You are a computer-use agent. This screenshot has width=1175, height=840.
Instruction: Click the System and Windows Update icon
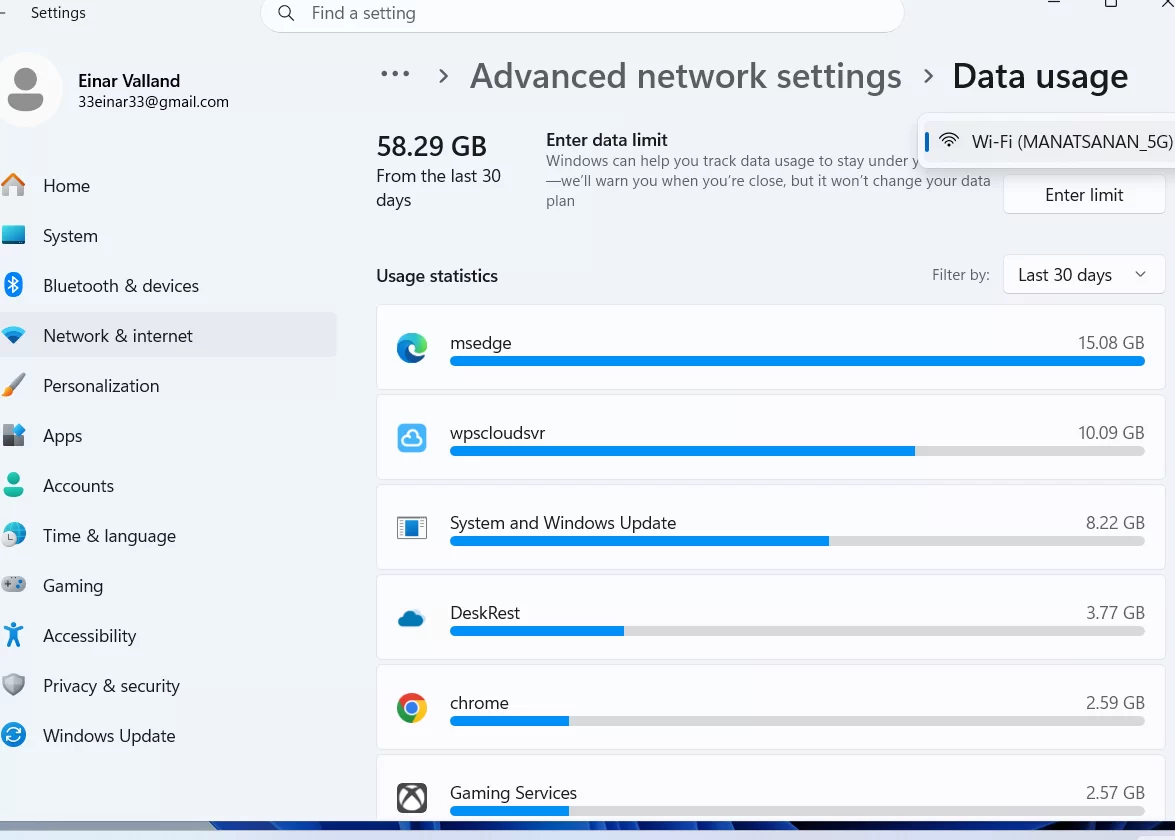[x=411, y=528]
